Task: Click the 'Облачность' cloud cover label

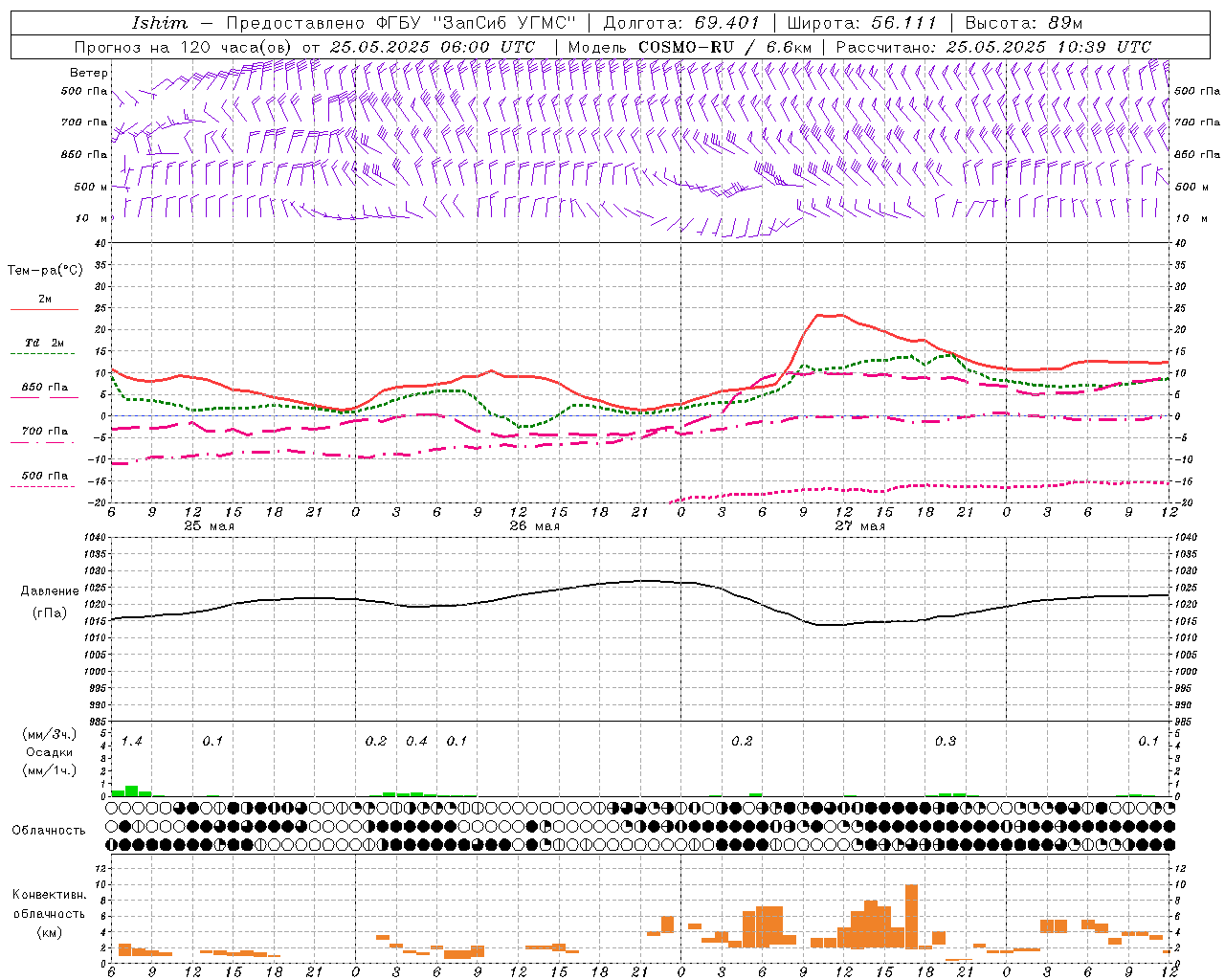Action: tap(49, 830)
